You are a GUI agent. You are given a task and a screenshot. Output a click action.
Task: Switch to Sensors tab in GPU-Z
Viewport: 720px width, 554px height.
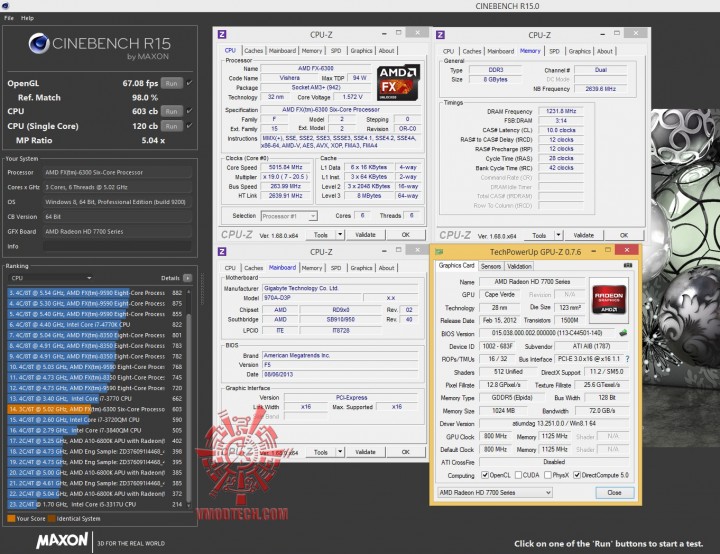tap(490, 266)
